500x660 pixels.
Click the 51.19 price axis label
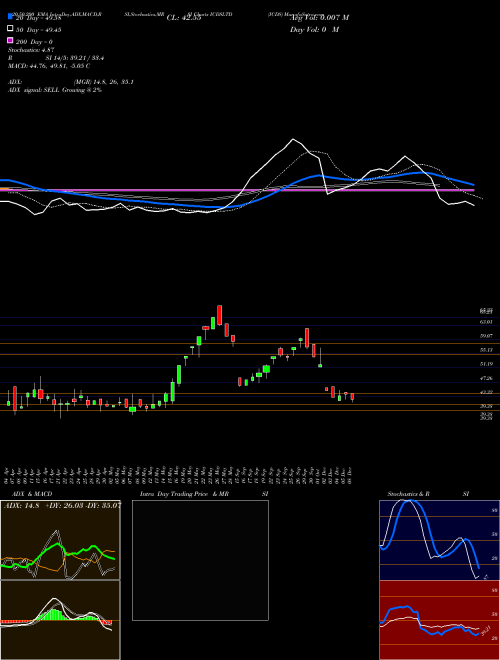coord(486,364)
